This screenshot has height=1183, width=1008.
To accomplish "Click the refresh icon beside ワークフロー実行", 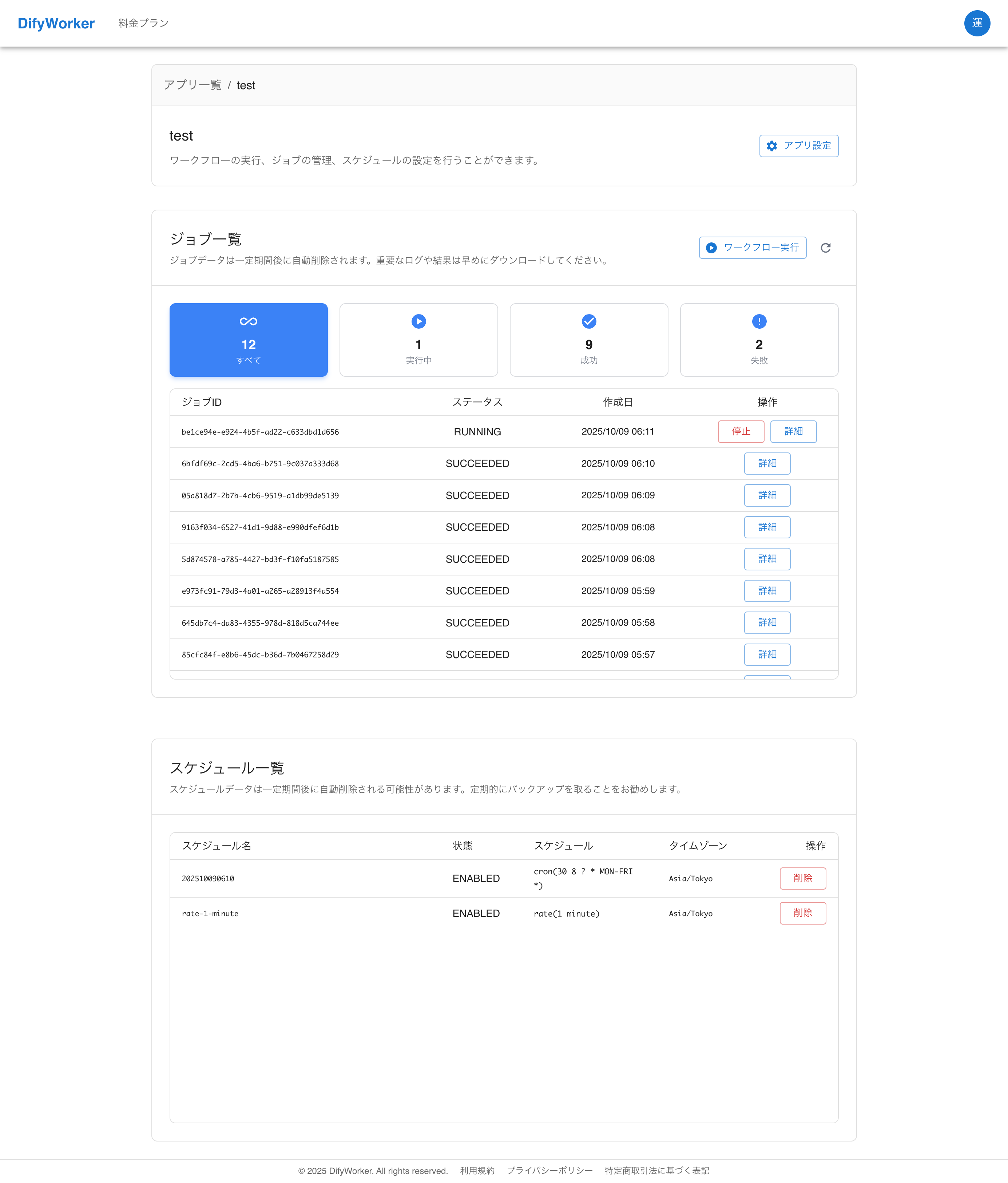I will coord(825,248).
